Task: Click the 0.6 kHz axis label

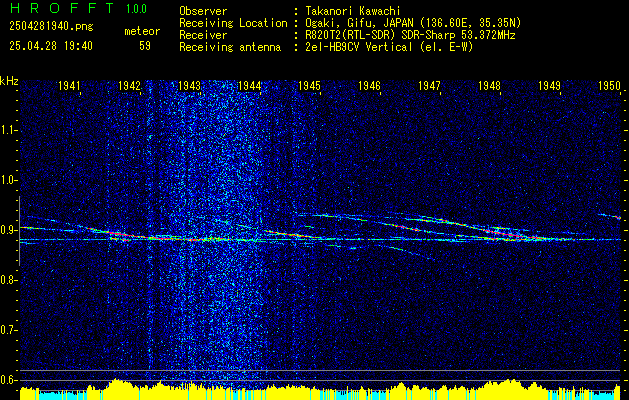Action: tap(8, 380)
